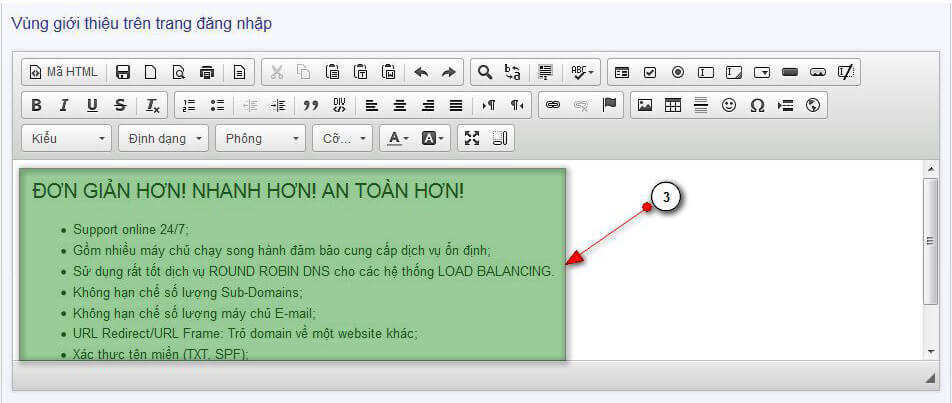The height and width of the screenshot is (403, 952).
Task: Toggle numbered list
Action: (189, 106)
